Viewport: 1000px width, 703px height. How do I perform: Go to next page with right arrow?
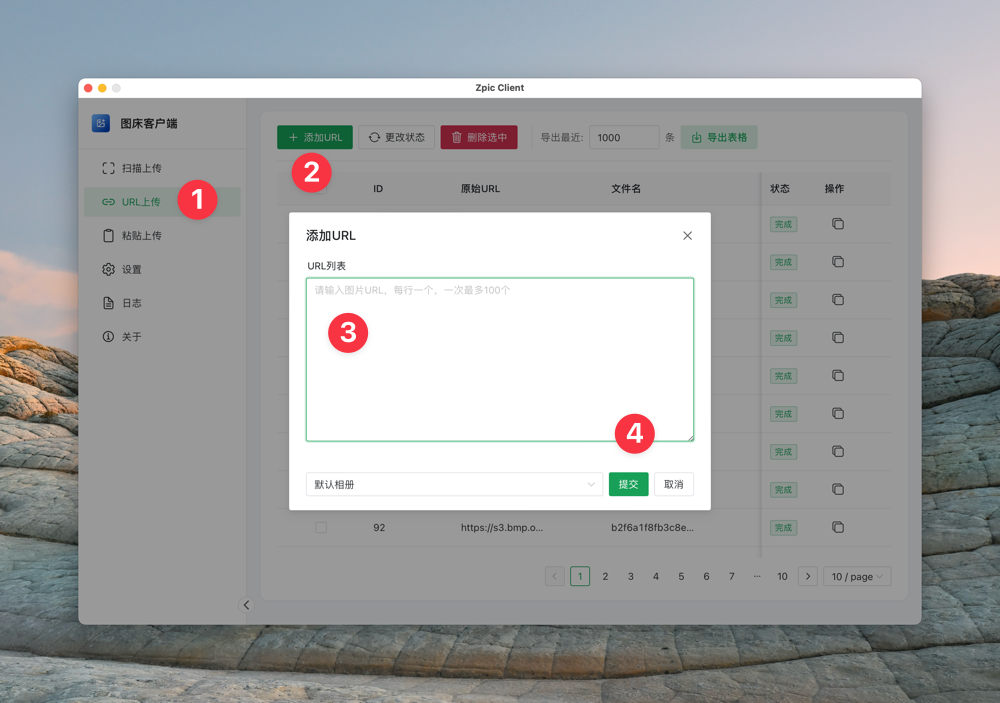pyautogui.click(x=808, y=577)
